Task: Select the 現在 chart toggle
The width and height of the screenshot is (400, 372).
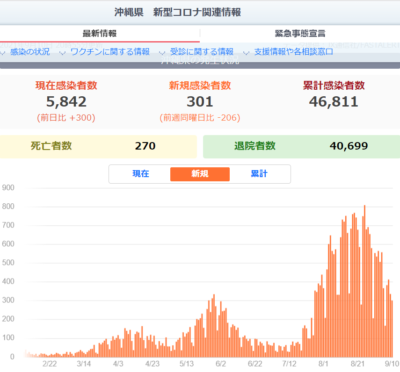Action: pyautogui.click(x=141, y=174)
